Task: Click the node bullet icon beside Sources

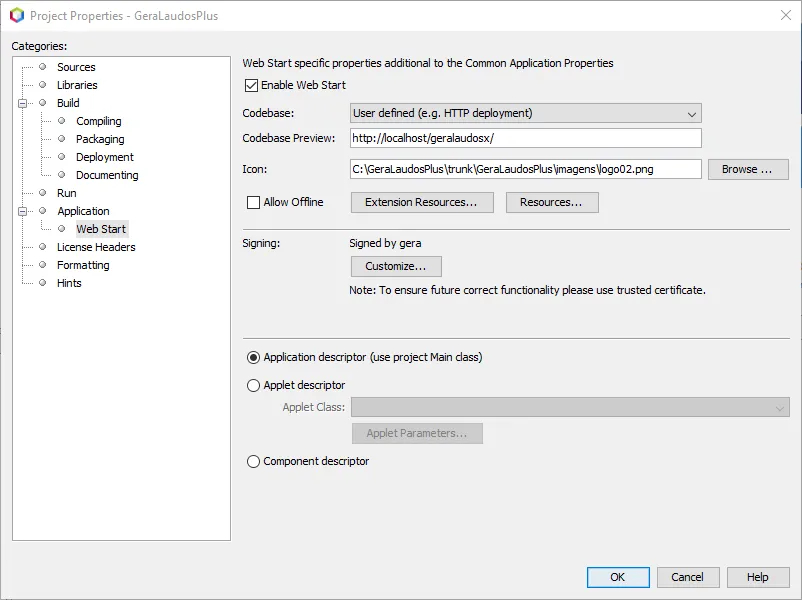Action: (x=43, y=67)
